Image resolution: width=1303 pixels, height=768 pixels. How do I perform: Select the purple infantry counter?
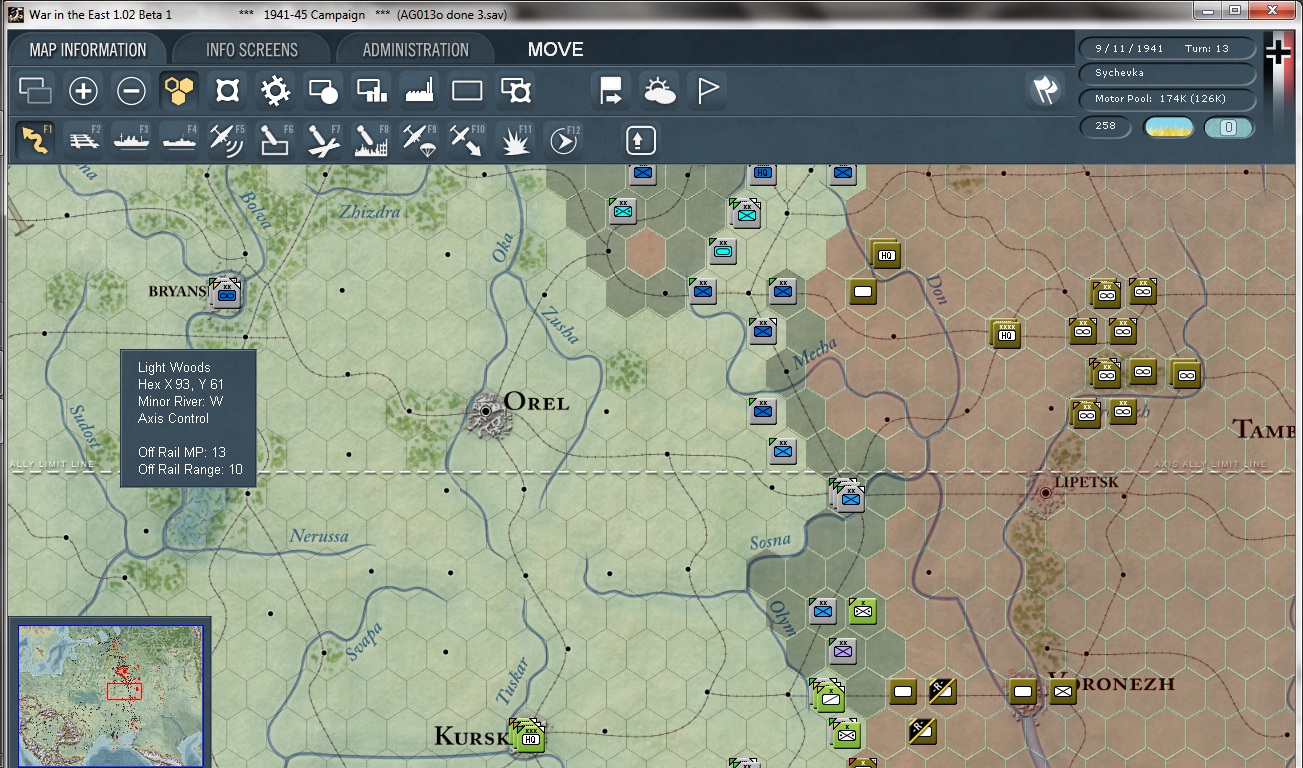(843, 652)
